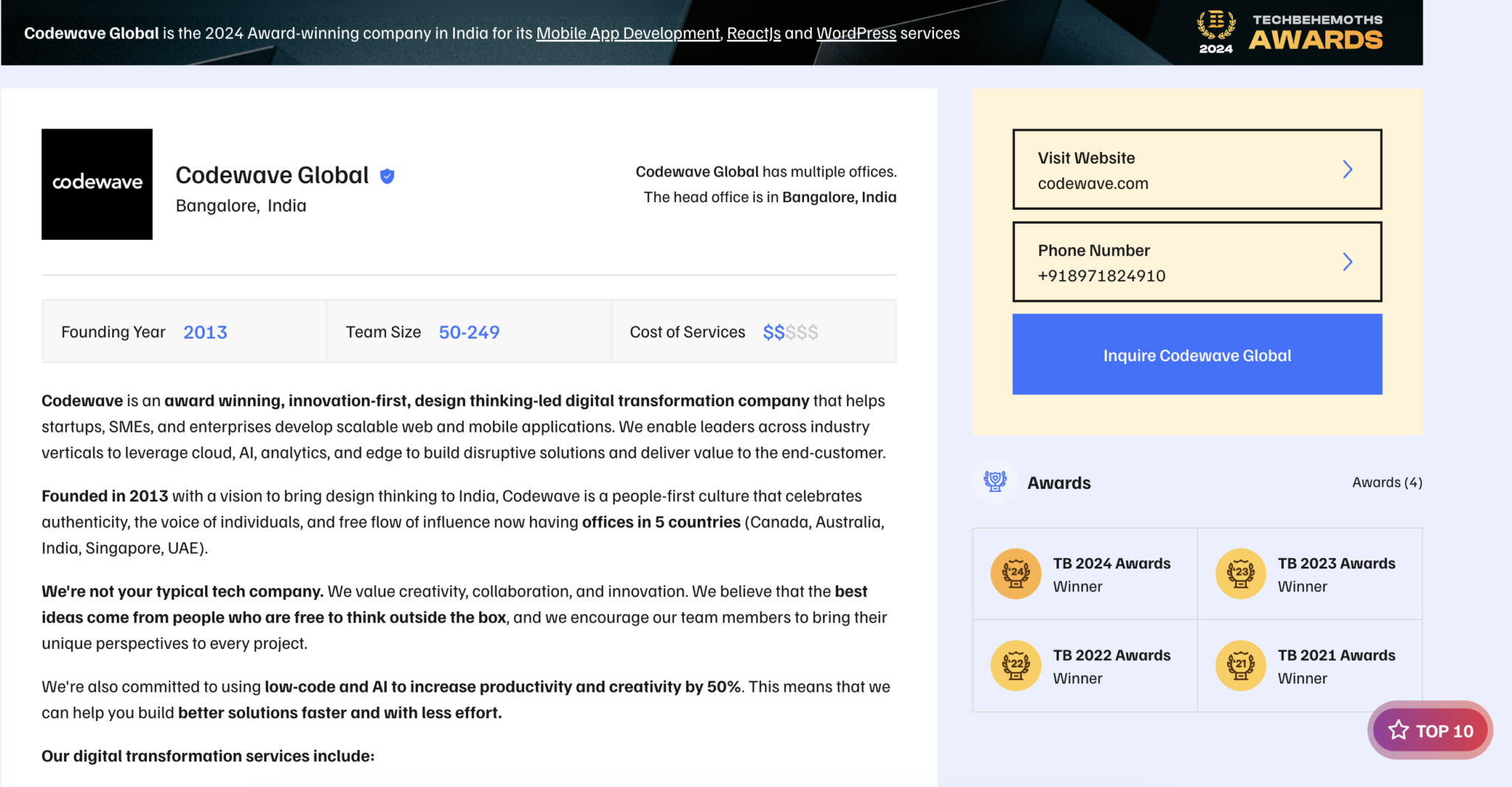Screen dimensions: 1512x787
Task: Click the TB 2021 Awards winner medal icon
Action: tap(1241, 665)
